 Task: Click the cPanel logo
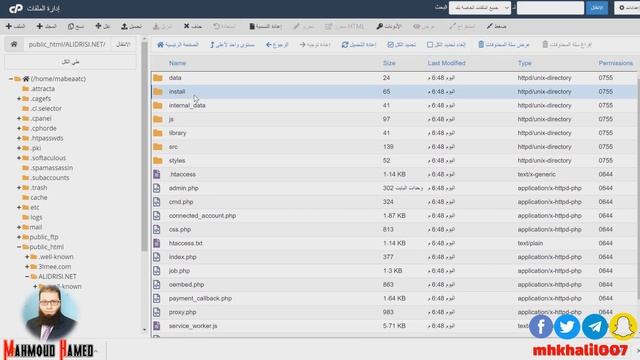tap(16, 8)
